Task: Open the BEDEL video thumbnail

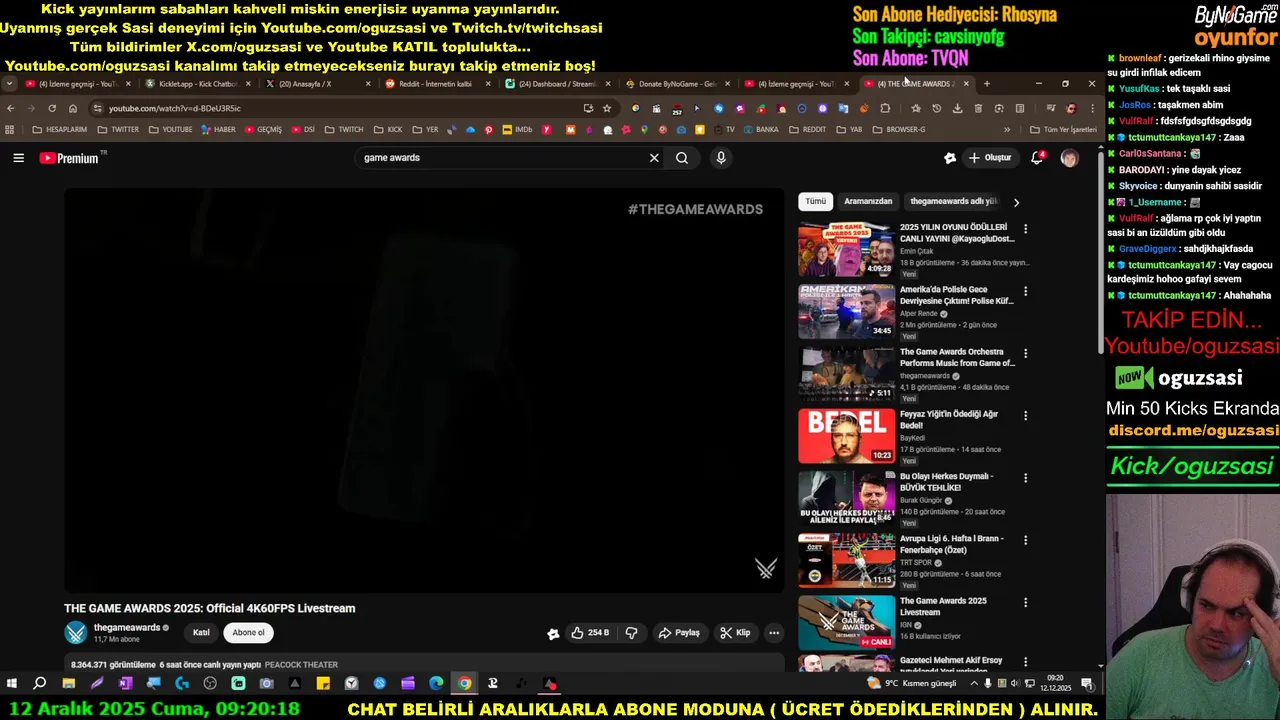Action: click(846, 436)
